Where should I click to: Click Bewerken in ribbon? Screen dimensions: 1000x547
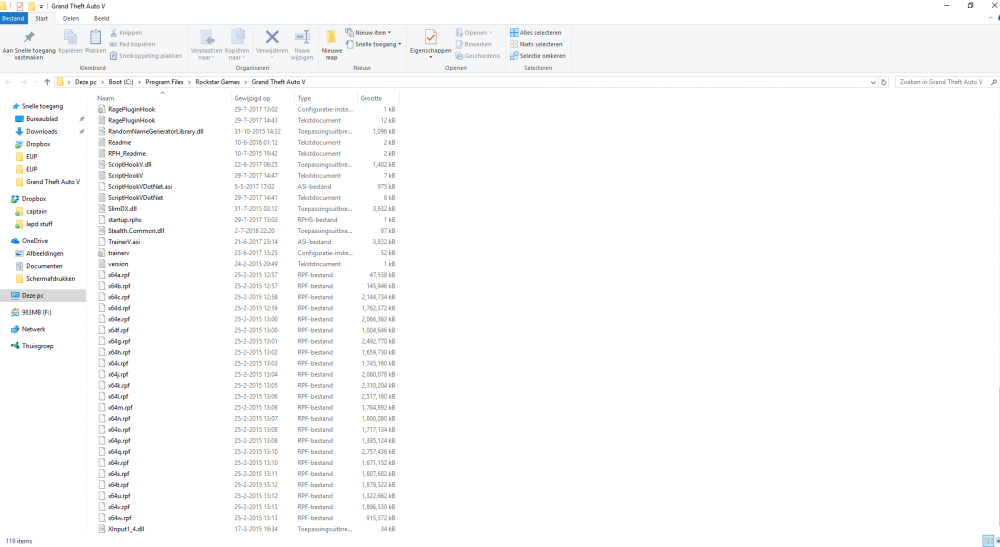[x=473, y=44]
